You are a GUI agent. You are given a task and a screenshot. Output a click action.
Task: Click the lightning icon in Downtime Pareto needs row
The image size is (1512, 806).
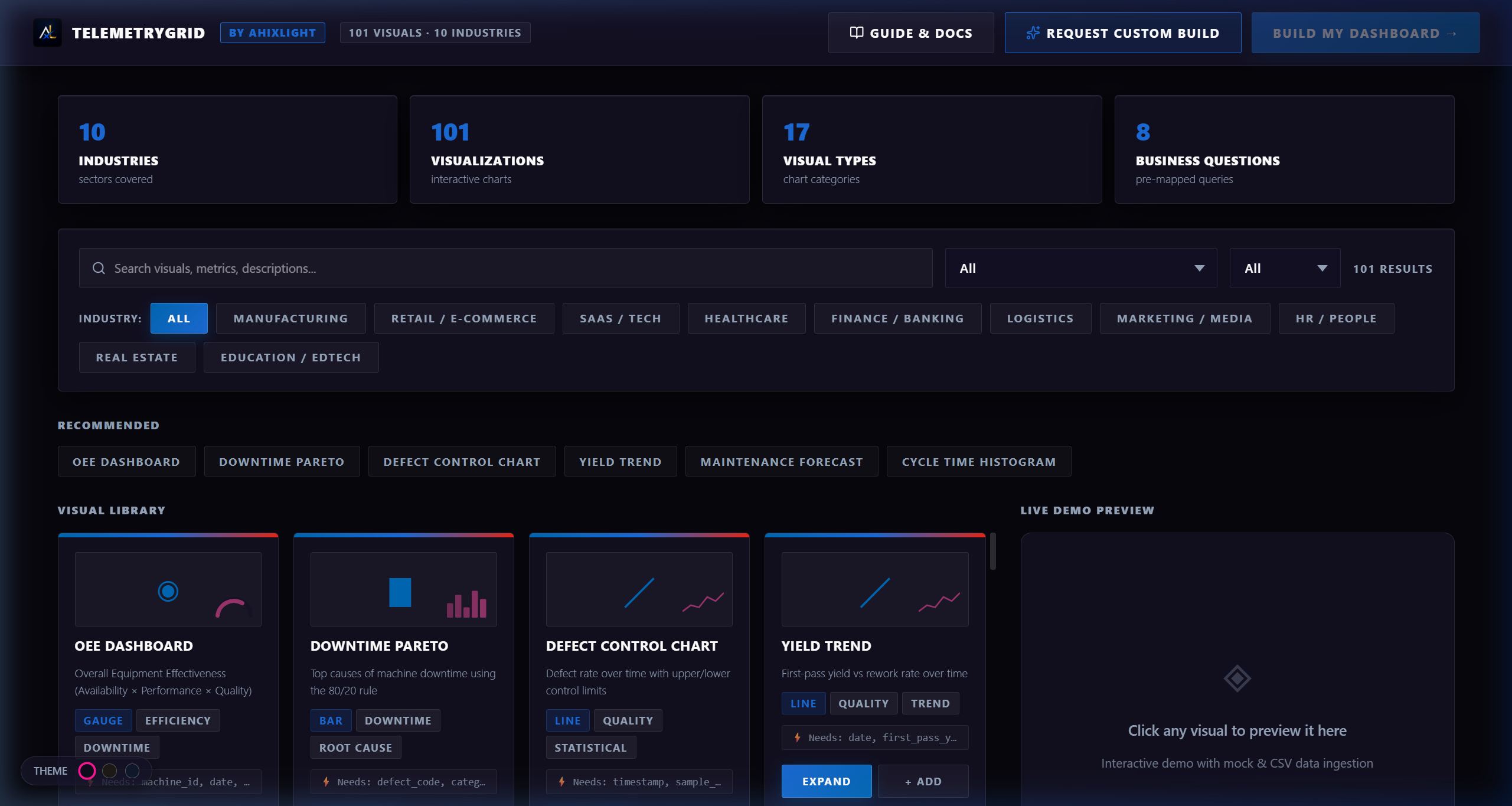[x=326, y=781]
